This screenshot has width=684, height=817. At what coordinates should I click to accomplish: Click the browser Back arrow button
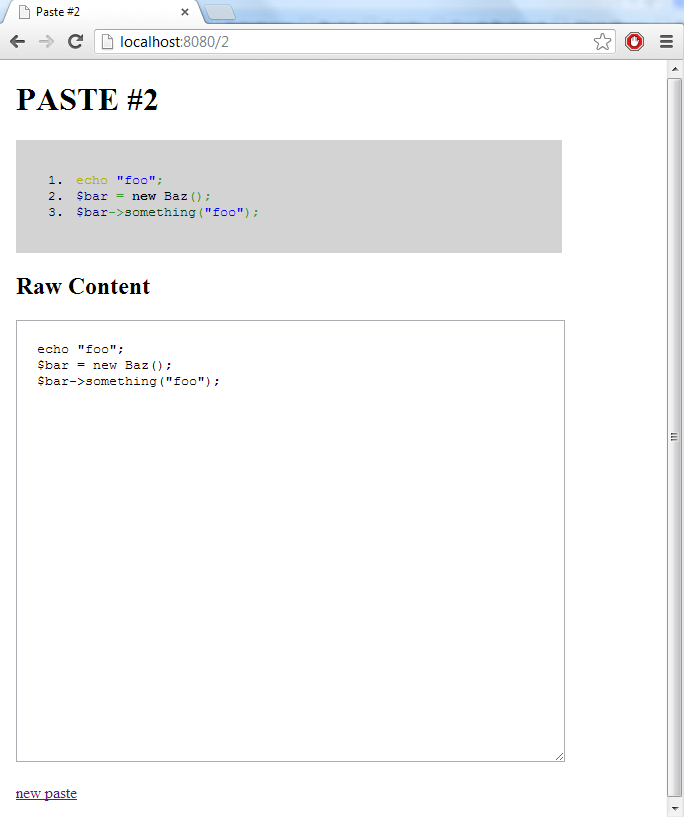tap(17, 41)
